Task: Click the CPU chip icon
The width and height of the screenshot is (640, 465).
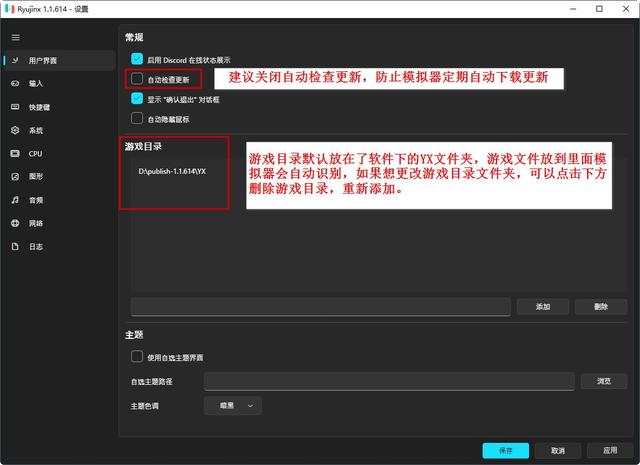Action: click(x=15, y=154)
